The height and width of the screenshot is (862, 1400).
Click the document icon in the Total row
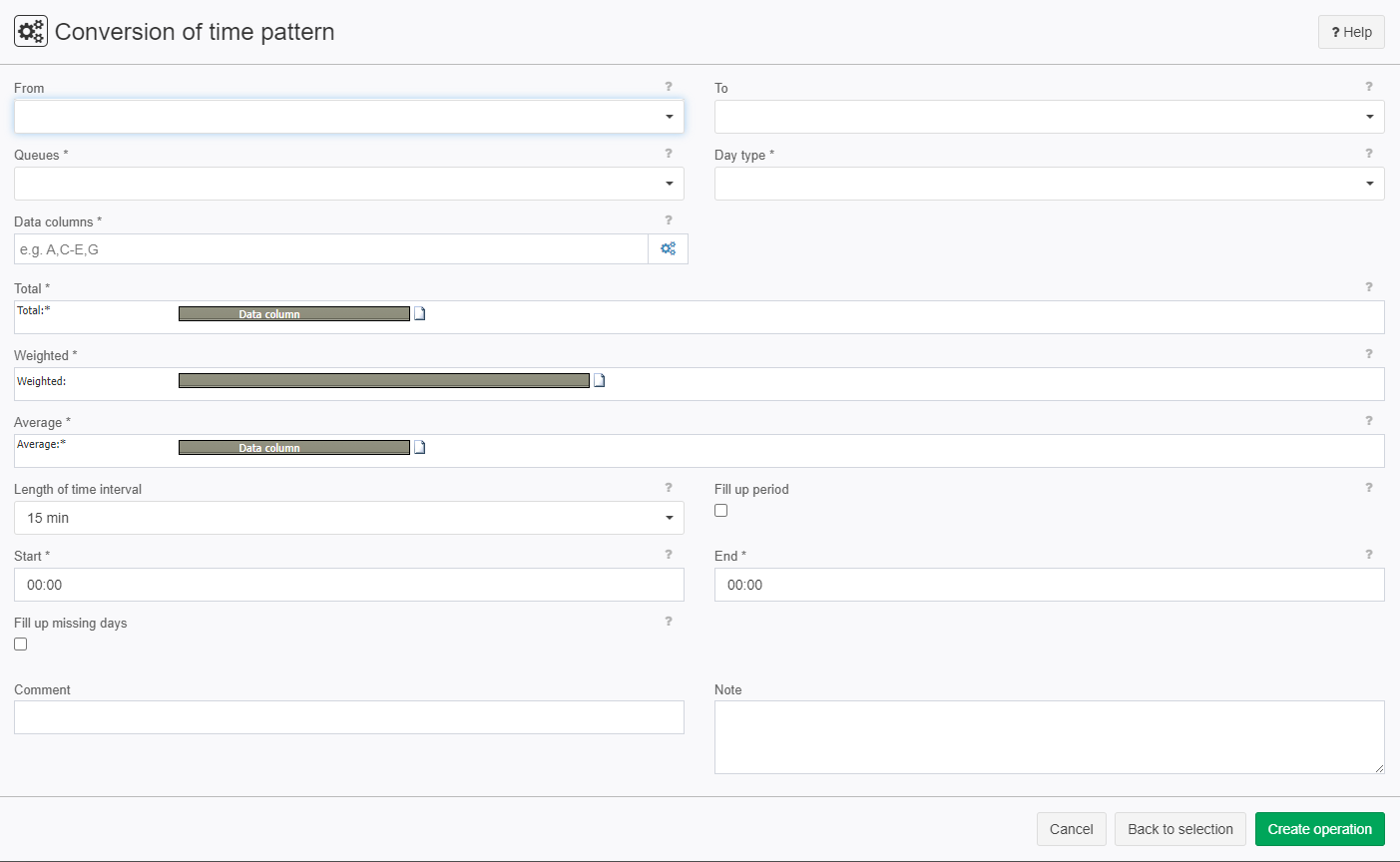[420, 313]
